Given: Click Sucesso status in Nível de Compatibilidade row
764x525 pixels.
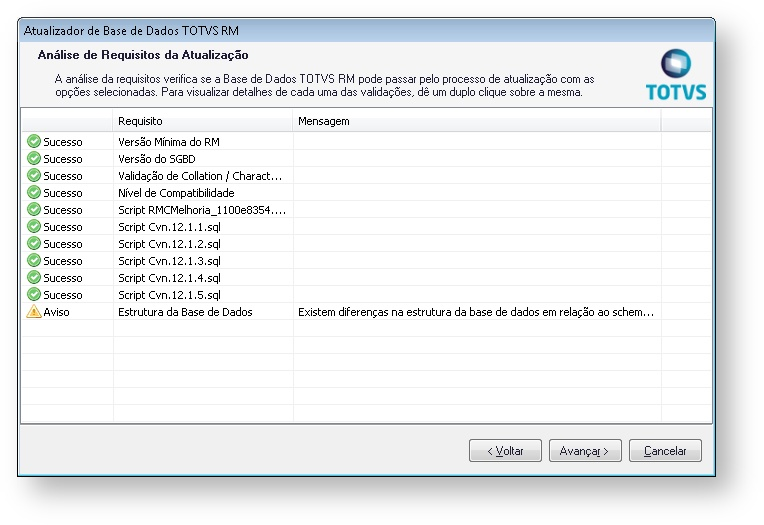Looking at the screenshot, I should (63, 193).
